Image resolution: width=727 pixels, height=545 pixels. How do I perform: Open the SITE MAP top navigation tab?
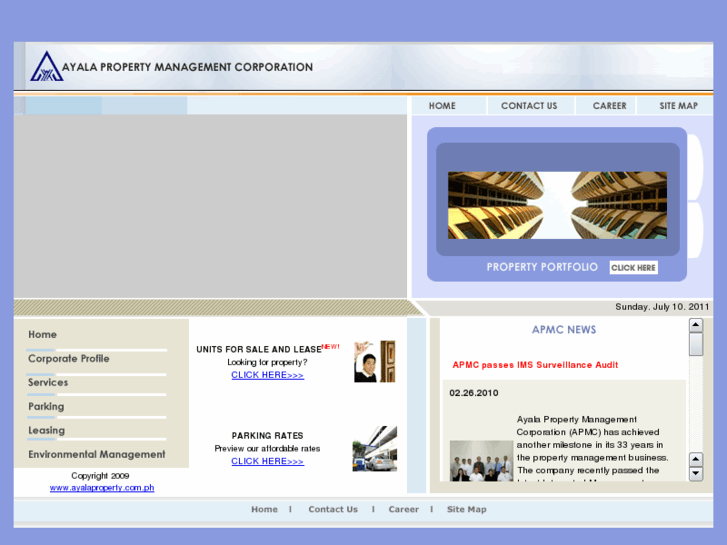678,106
